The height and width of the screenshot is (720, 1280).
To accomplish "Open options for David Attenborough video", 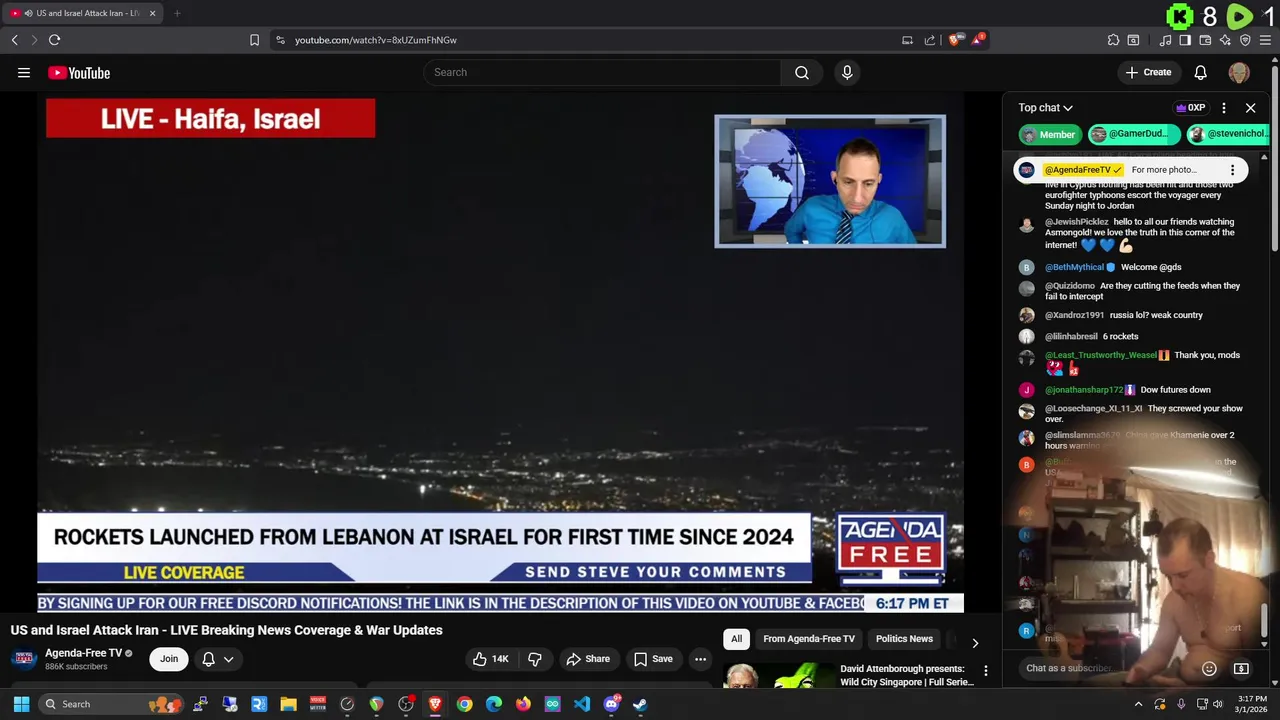I will coord(985,671).
